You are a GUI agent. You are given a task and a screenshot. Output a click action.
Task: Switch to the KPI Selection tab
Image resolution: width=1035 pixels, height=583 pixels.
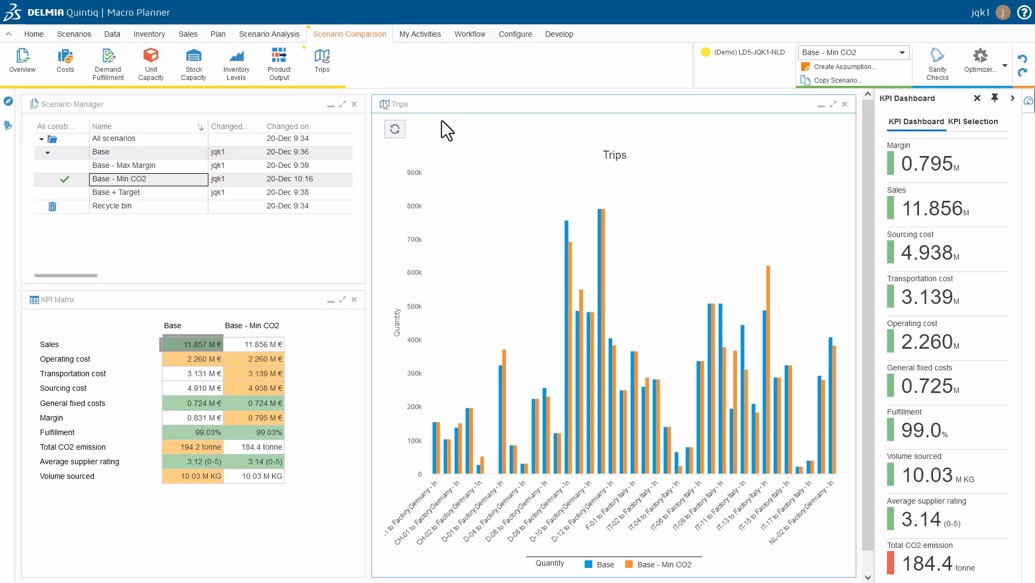click(x=972, y=122)
